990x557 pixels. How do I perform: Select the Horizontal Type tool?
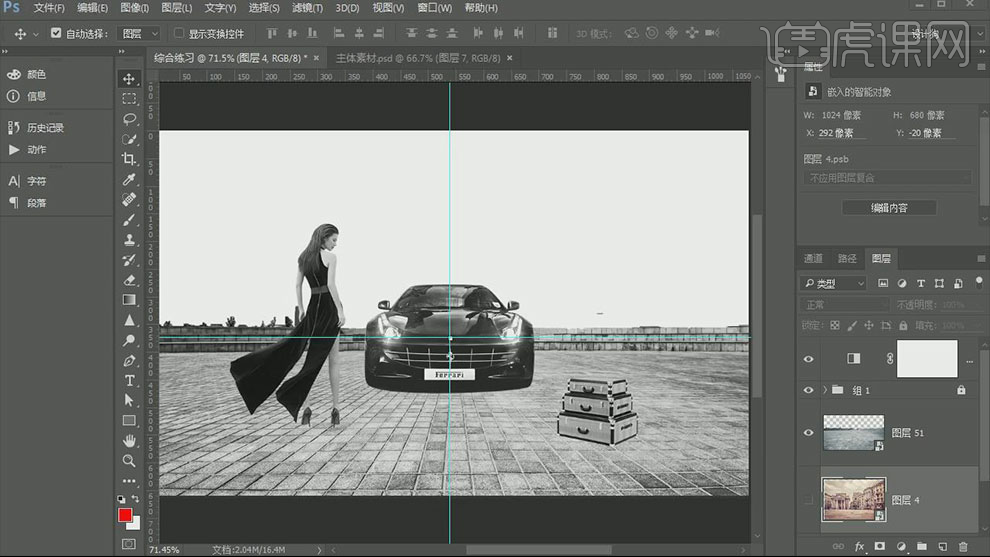pos(129,380)
